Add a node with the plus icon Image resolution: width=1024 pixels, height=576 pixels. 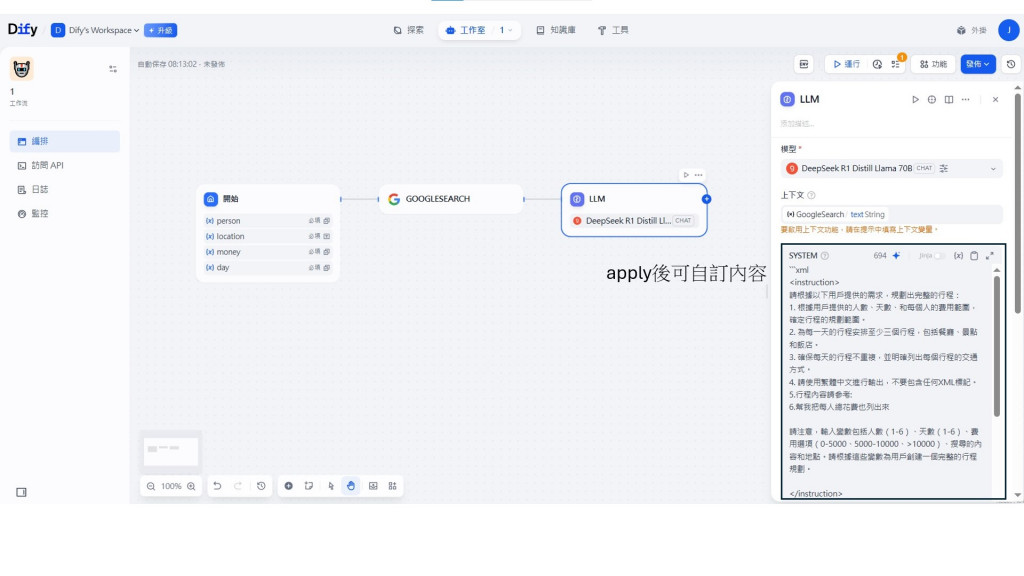(x=289, y=486)
